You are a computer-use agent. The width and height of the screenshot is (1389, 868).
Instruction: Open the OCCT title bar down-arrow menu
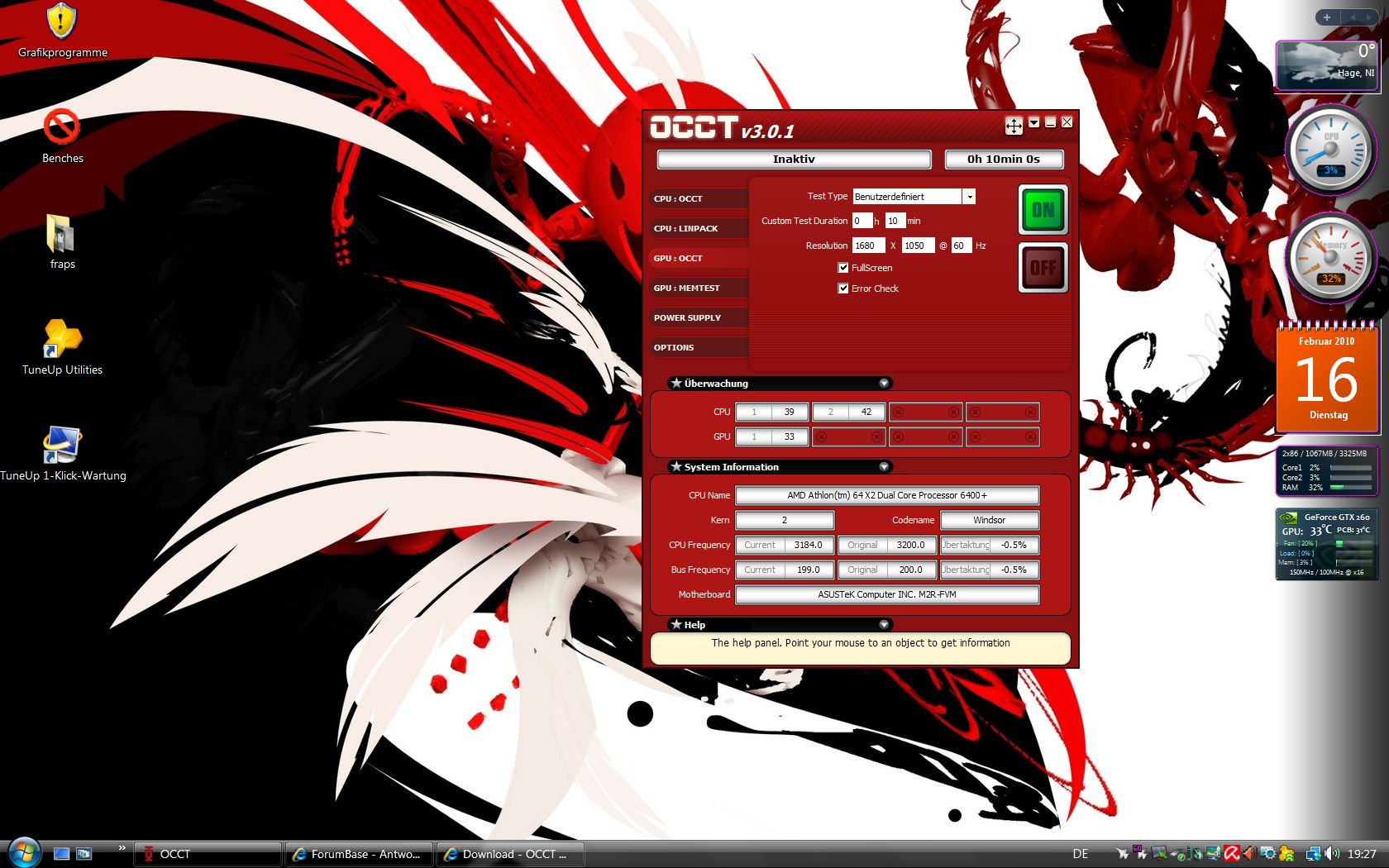click(x=1033, y=122)
